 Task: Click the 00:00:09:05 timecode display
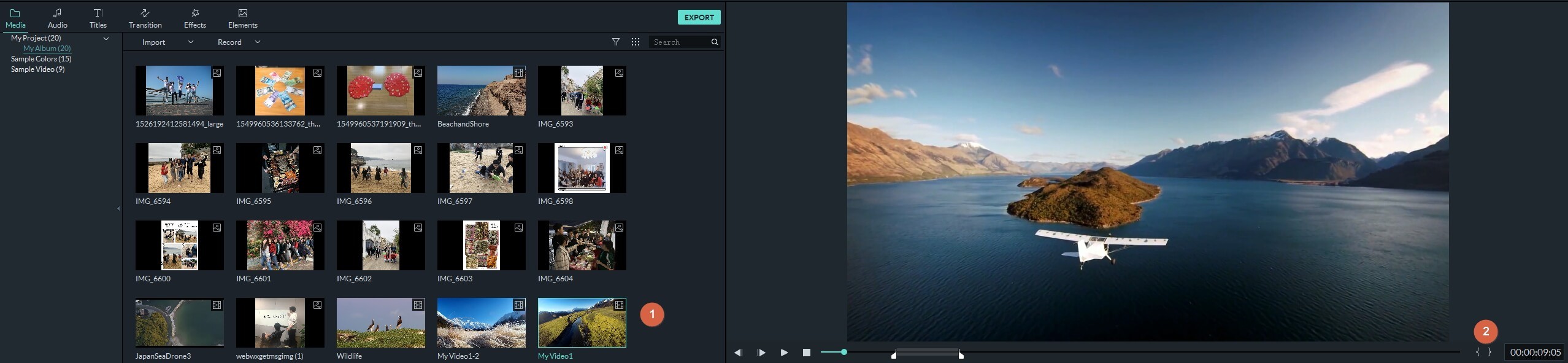(1535, 353)
